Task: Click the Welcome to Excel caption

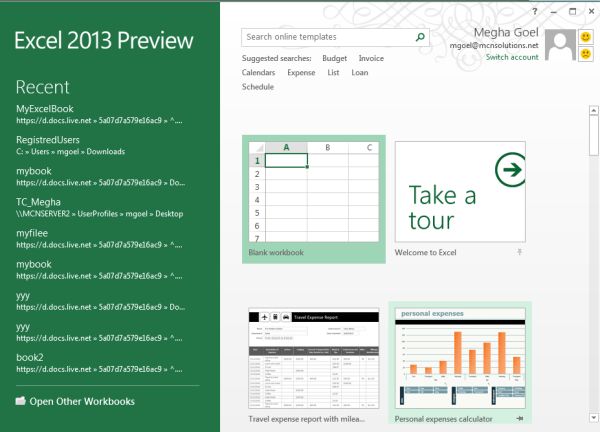Action: click(x=426, y=252)
